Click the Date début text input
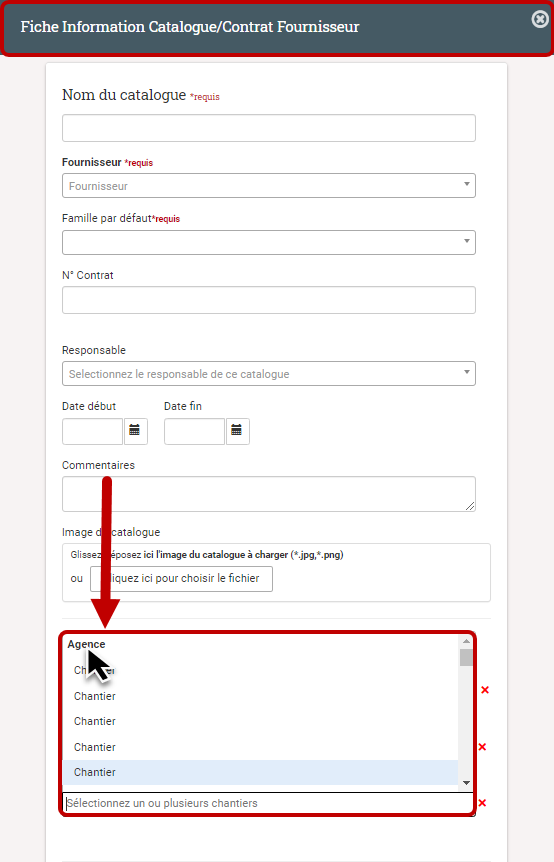This screenshot has width=554, height=862. (x=92, y=432)
